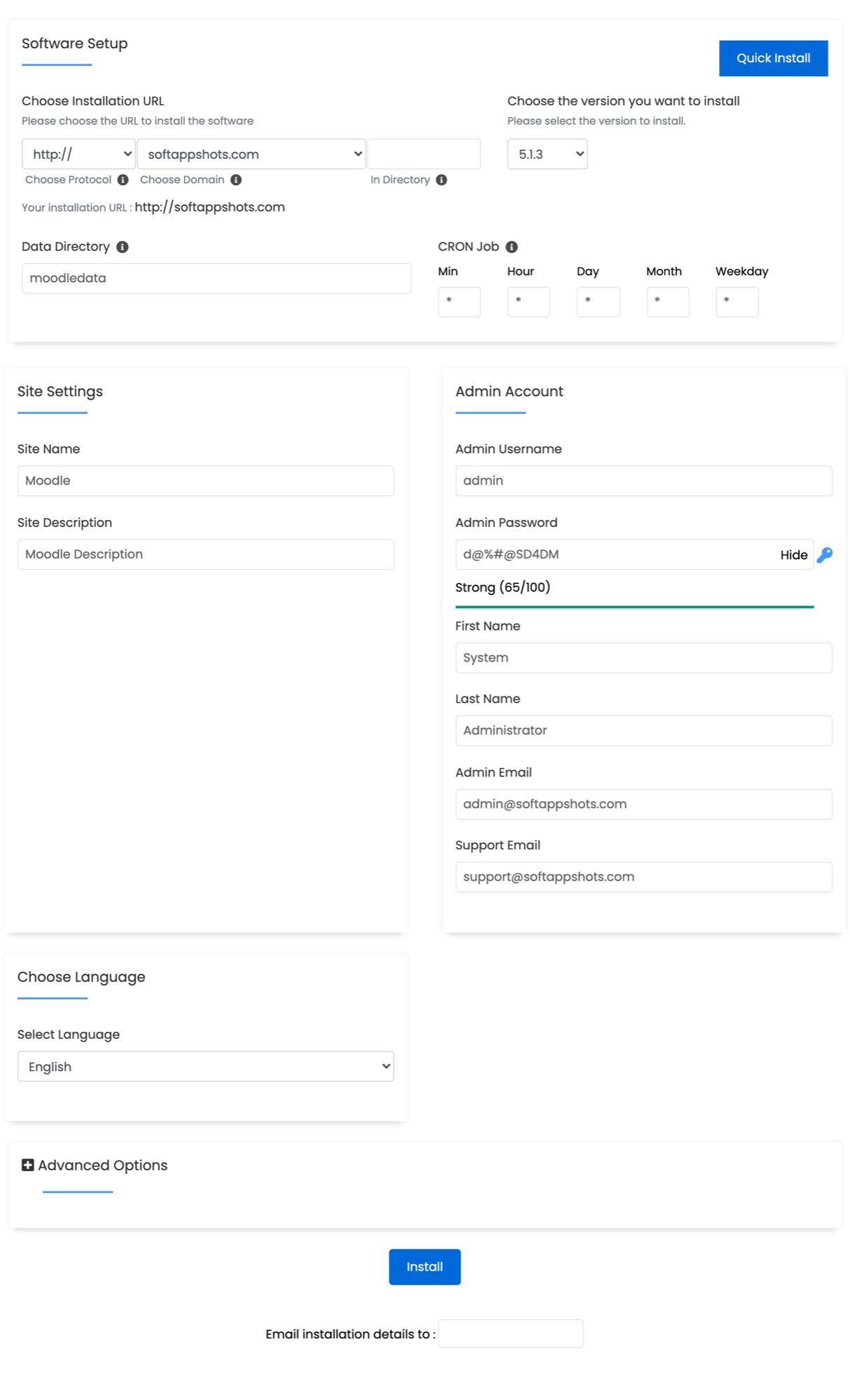The height and width of the screenshot is (1400, 850).
Task: Open the http:// protocol dropdown
Action: (78, 154)
